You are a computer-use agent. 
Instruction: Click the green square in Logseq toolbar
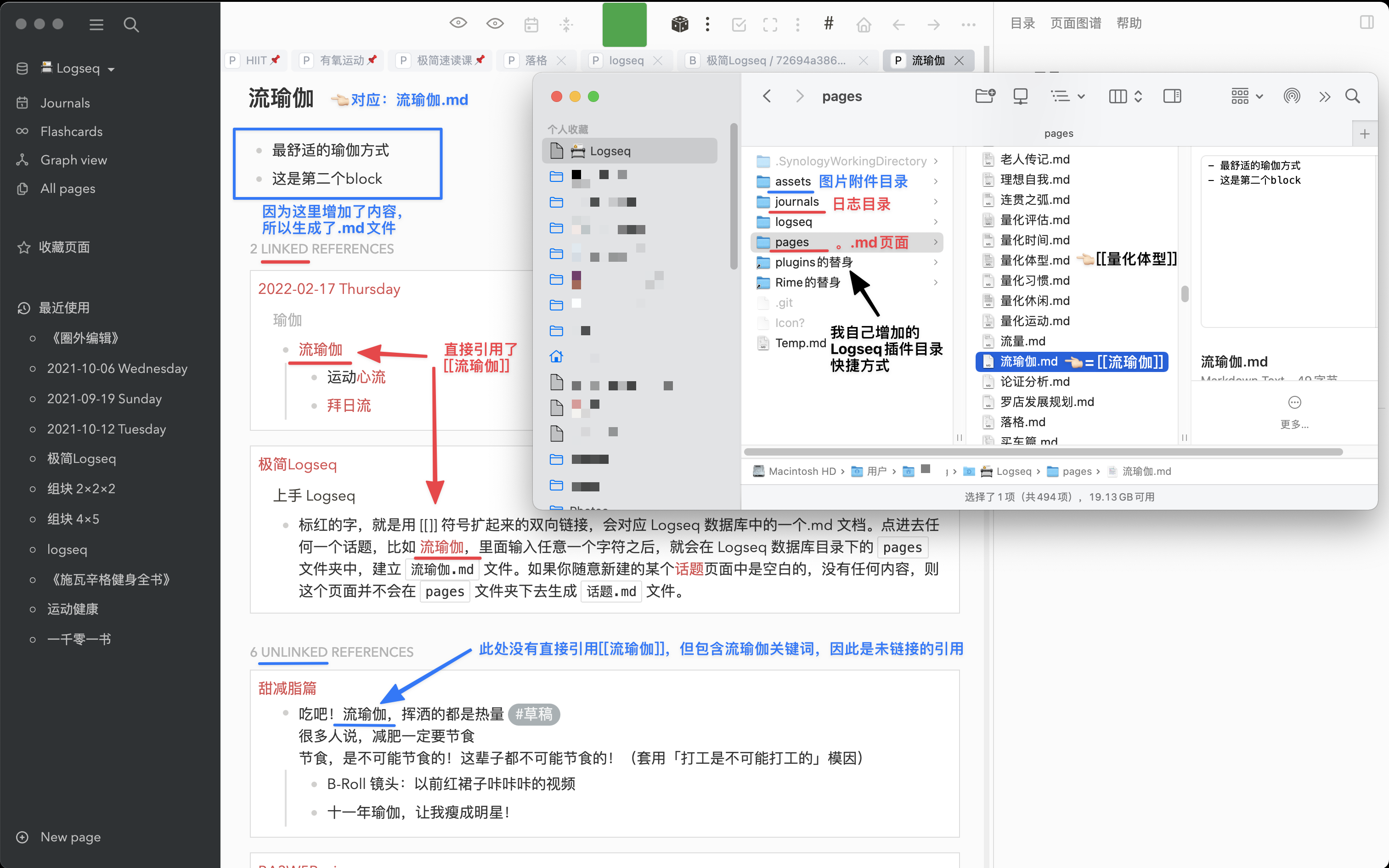[x=625, y=25]
